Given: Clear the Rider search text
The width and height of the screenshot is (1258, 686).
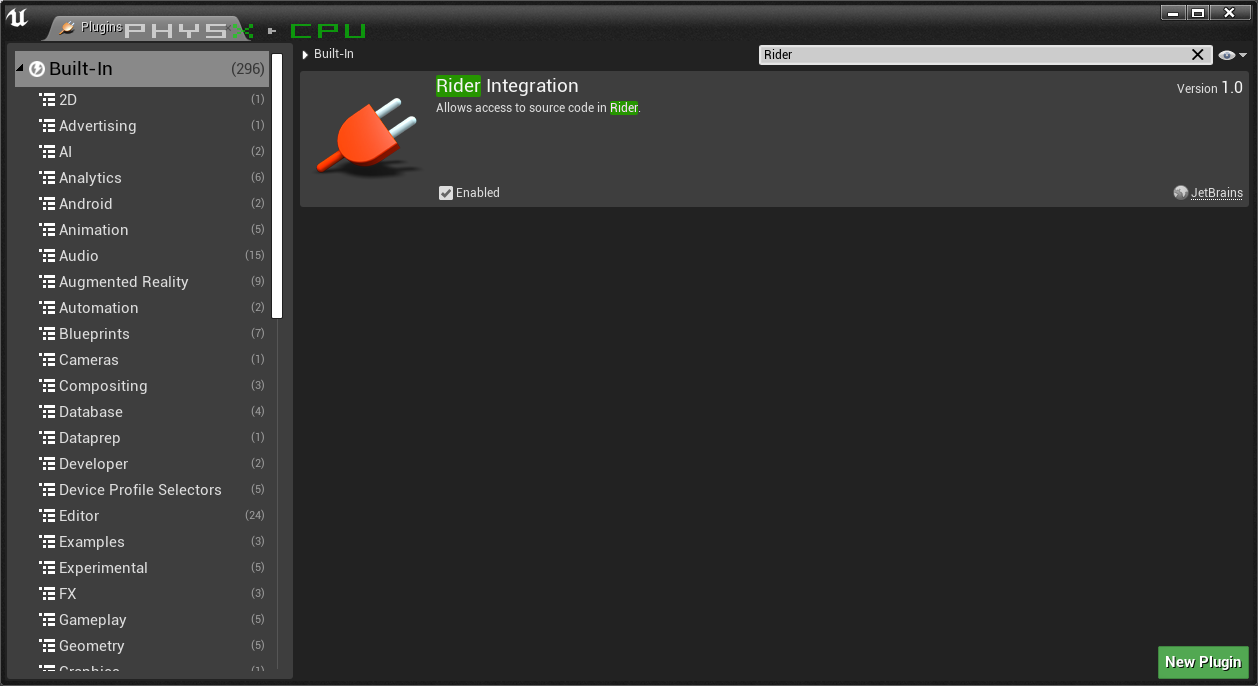Looking at the screenshot, I should tap(1198, 55).
